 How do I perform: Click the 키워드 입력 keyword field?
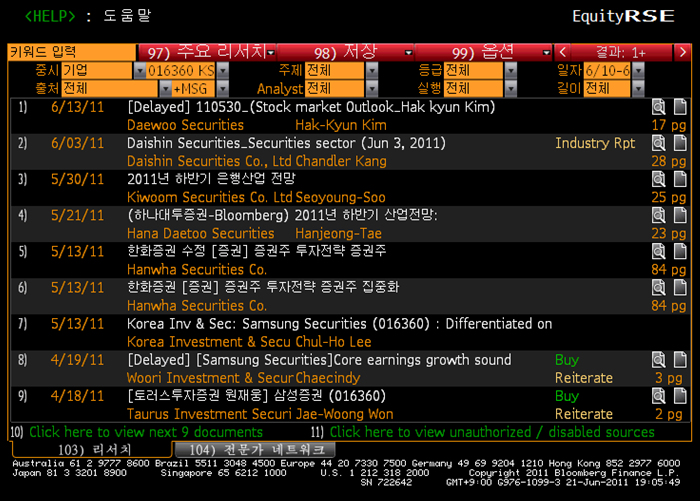(72, 53)
